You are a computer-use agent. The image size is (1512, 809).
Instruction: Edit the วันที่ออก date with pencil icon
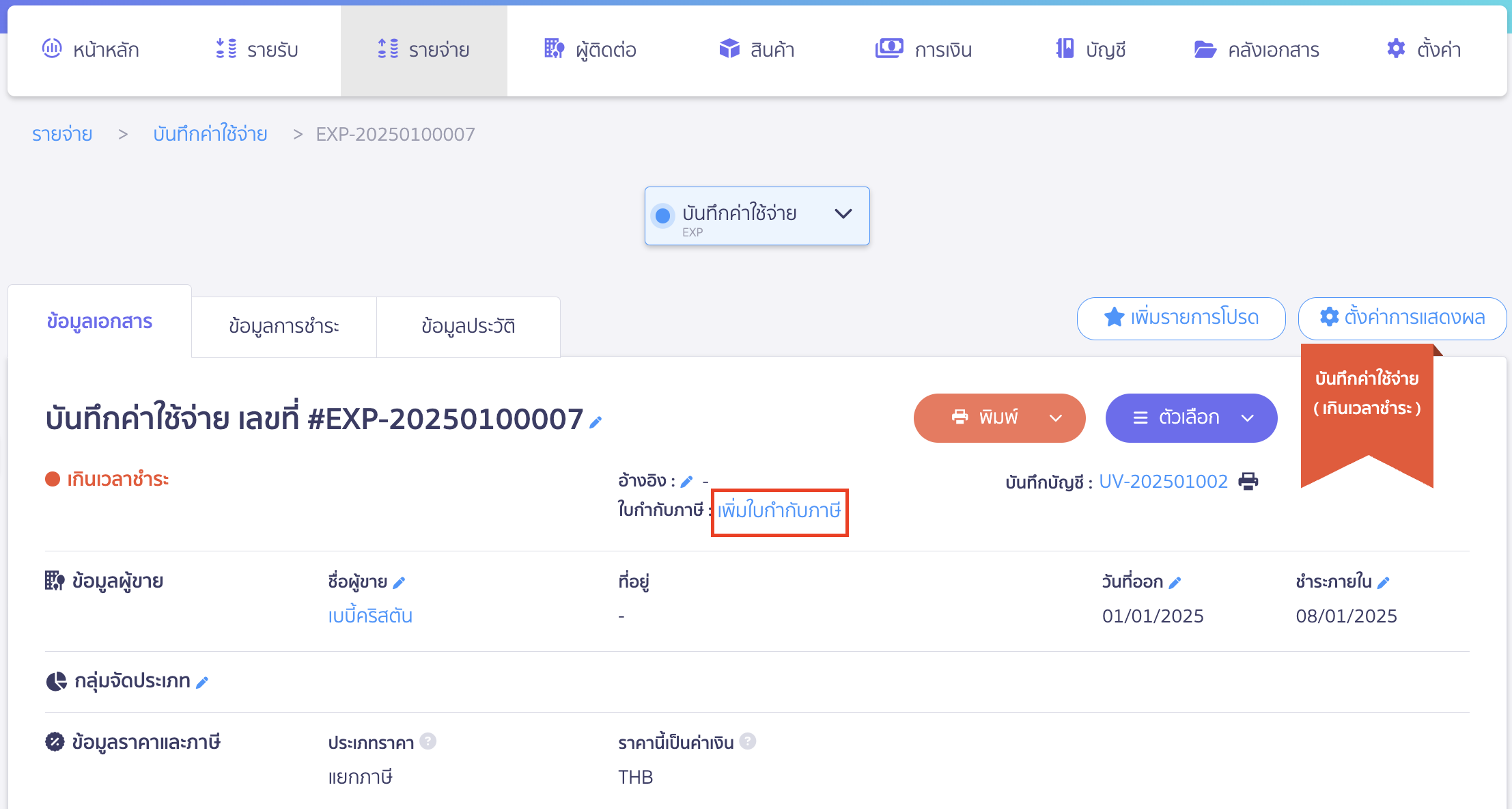click(1176, 581)
